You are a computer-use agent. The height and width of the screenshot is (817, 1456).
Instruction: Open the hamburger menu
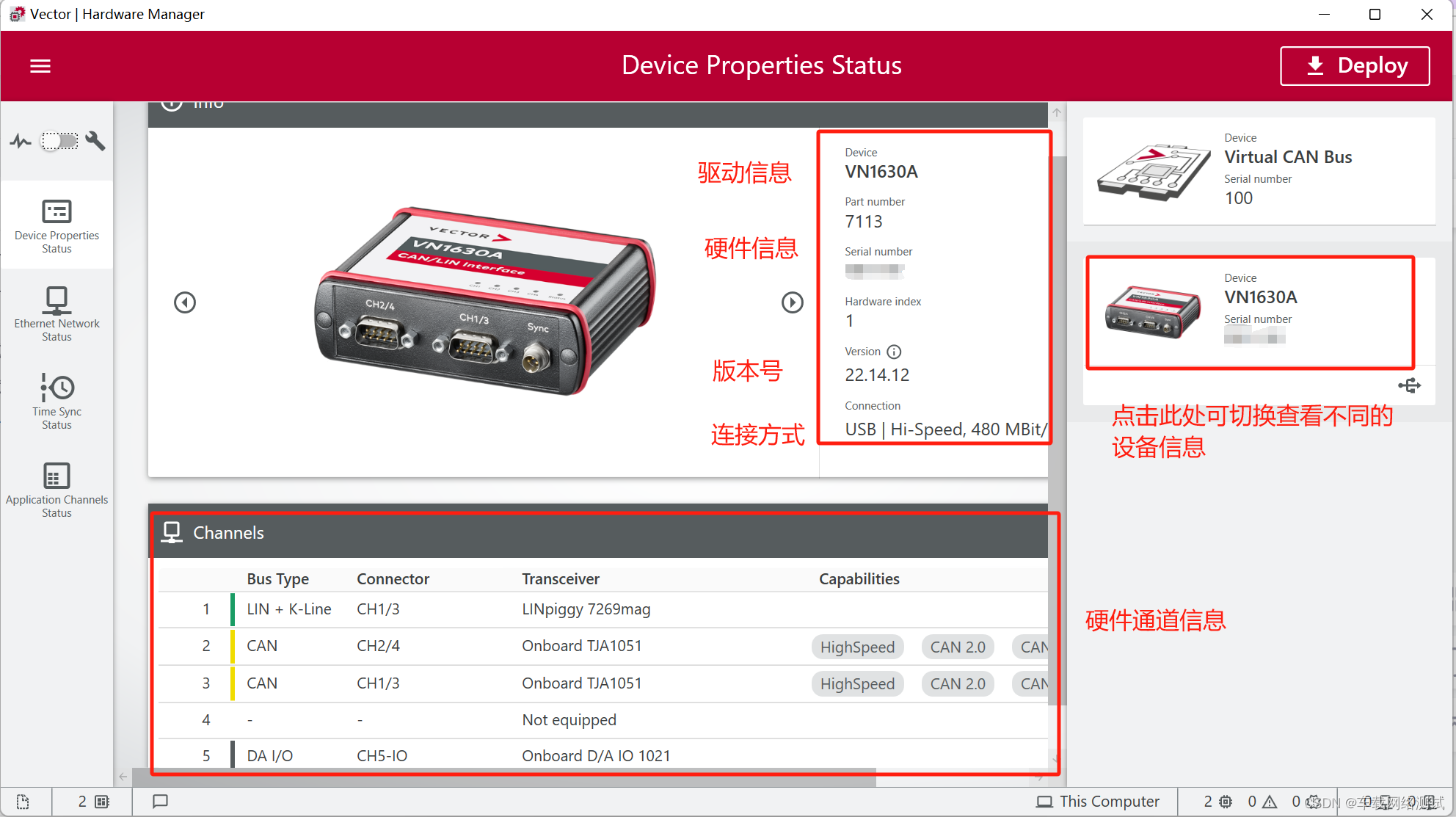click(40, 66)
